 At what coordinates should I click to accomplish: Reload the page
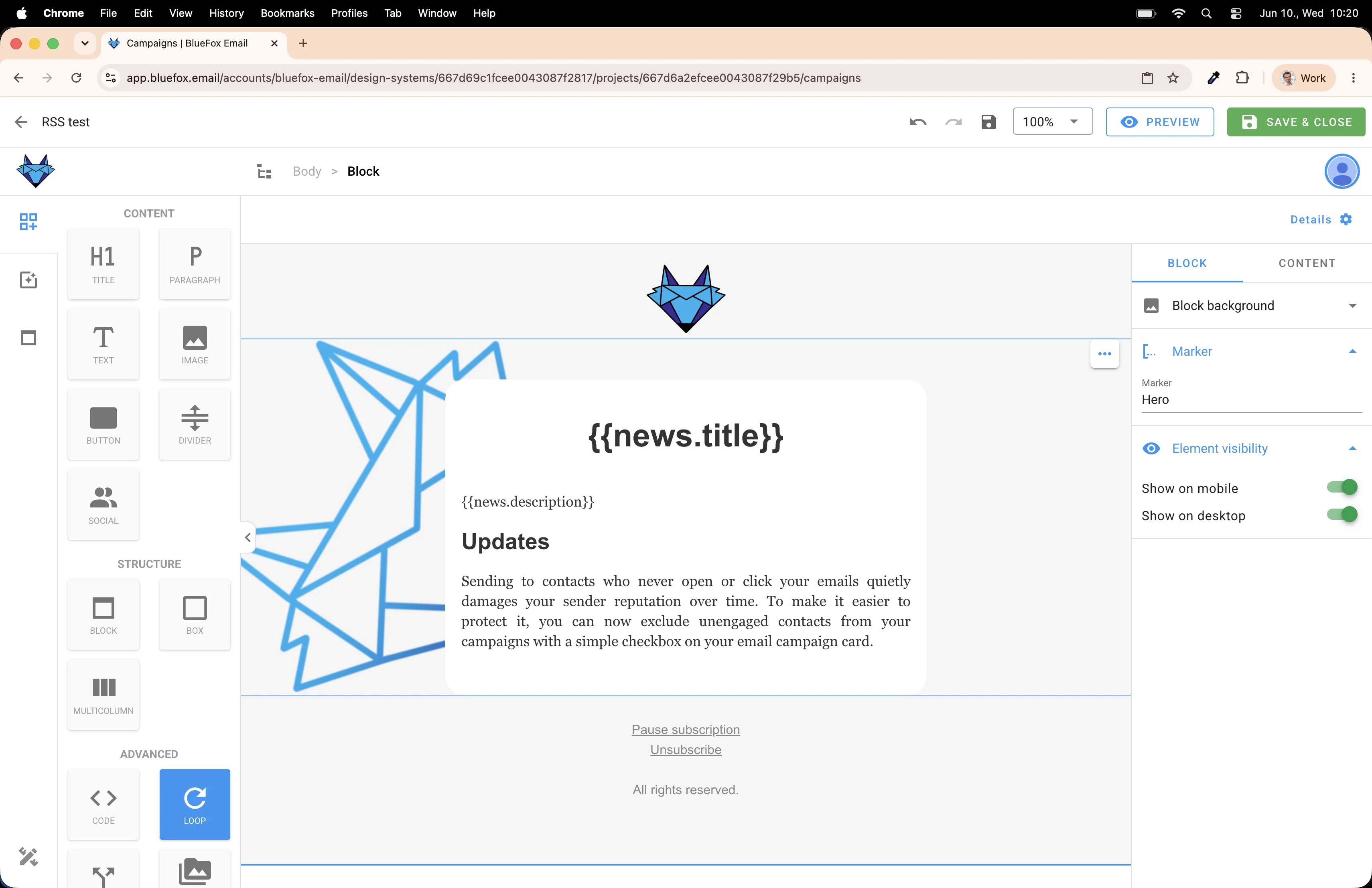point(76,78)
